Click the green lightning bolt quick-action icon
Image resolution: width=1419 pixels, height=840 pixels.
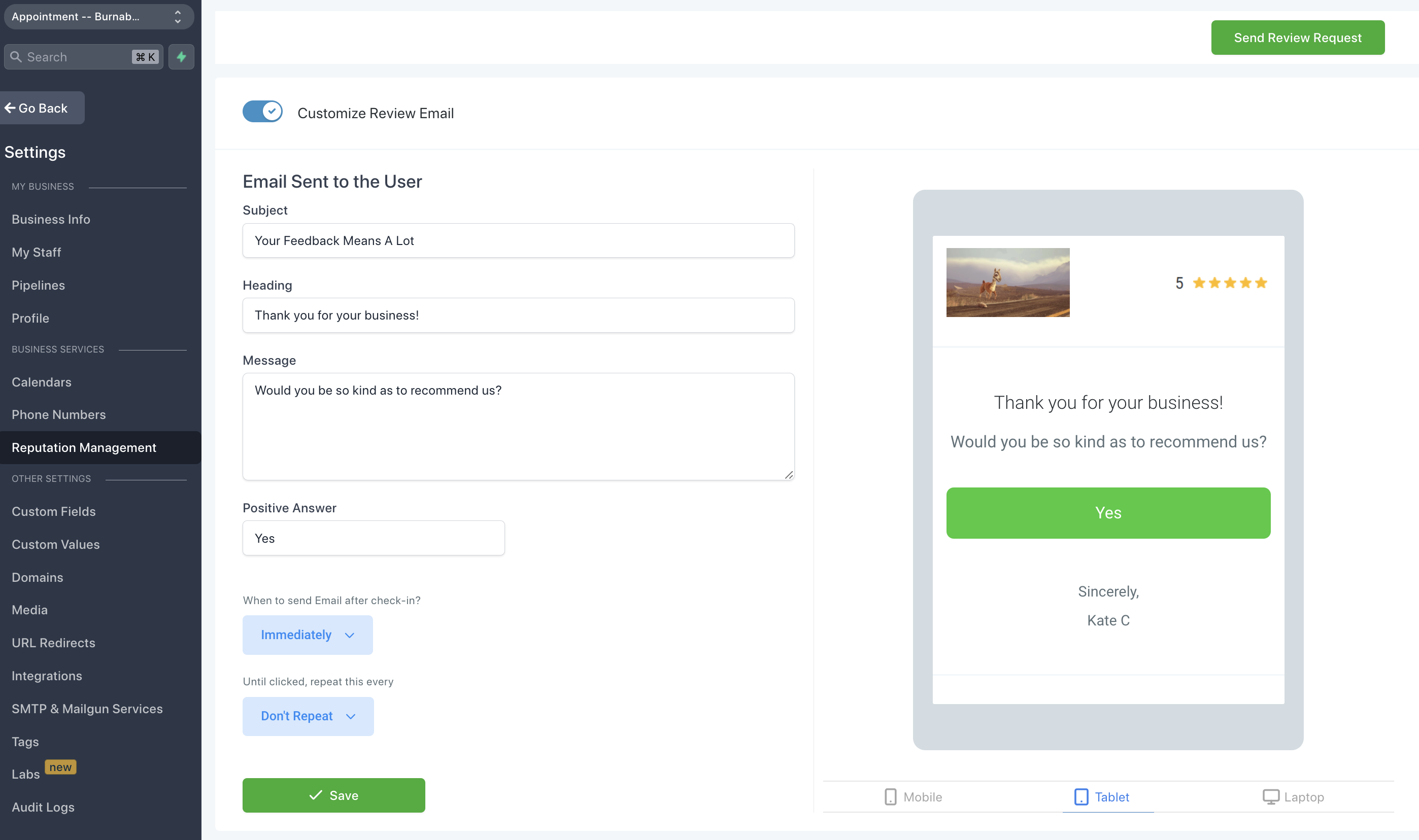[181, 57]
